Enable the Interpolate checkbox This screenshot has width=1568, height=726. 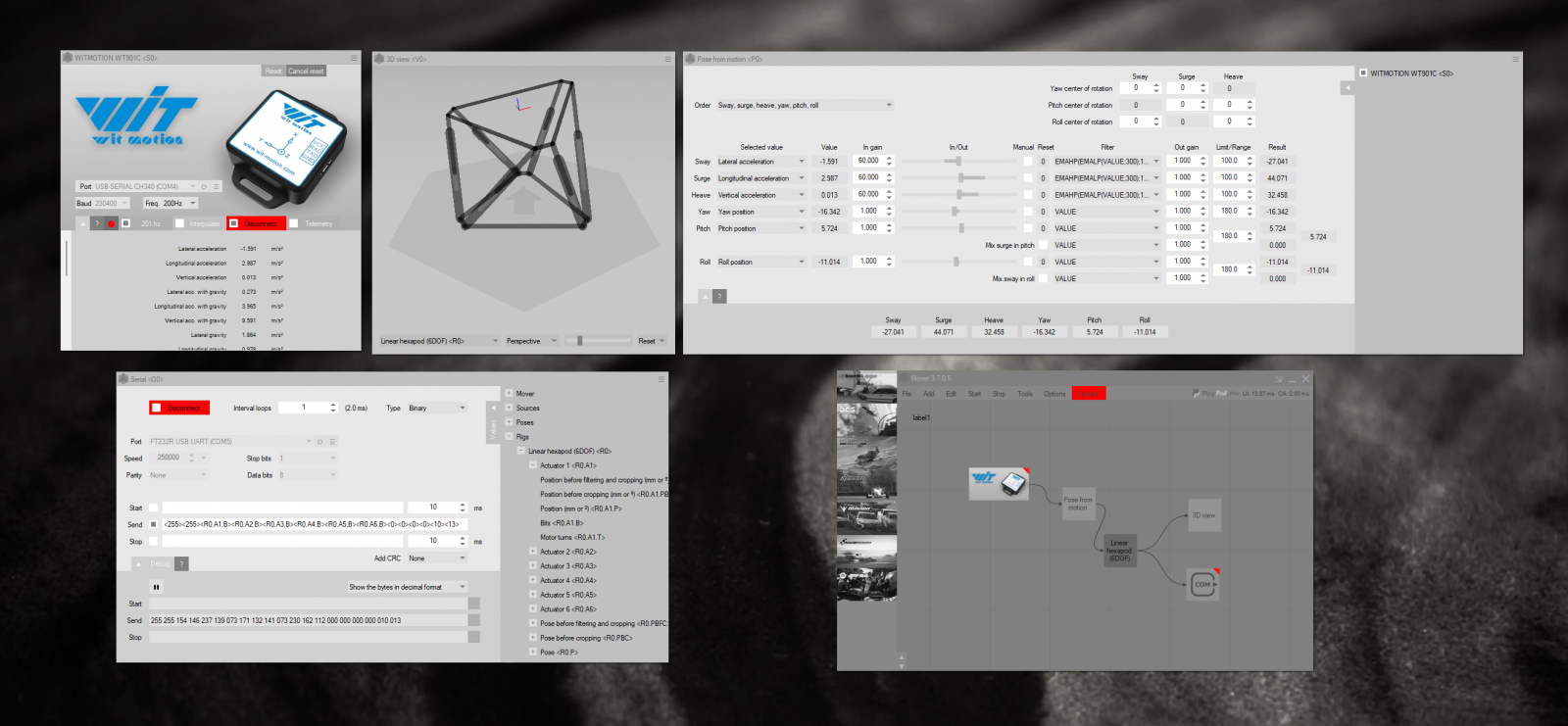click(179, 223)
